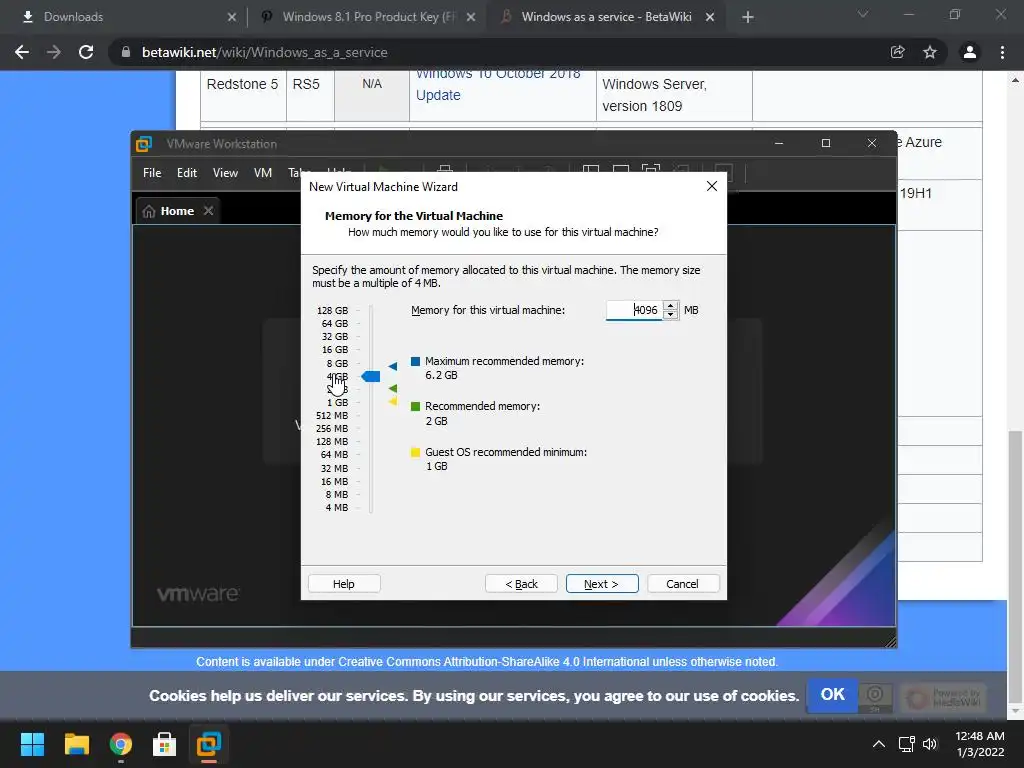Click the 128 GB slider label

coord(332,310)
